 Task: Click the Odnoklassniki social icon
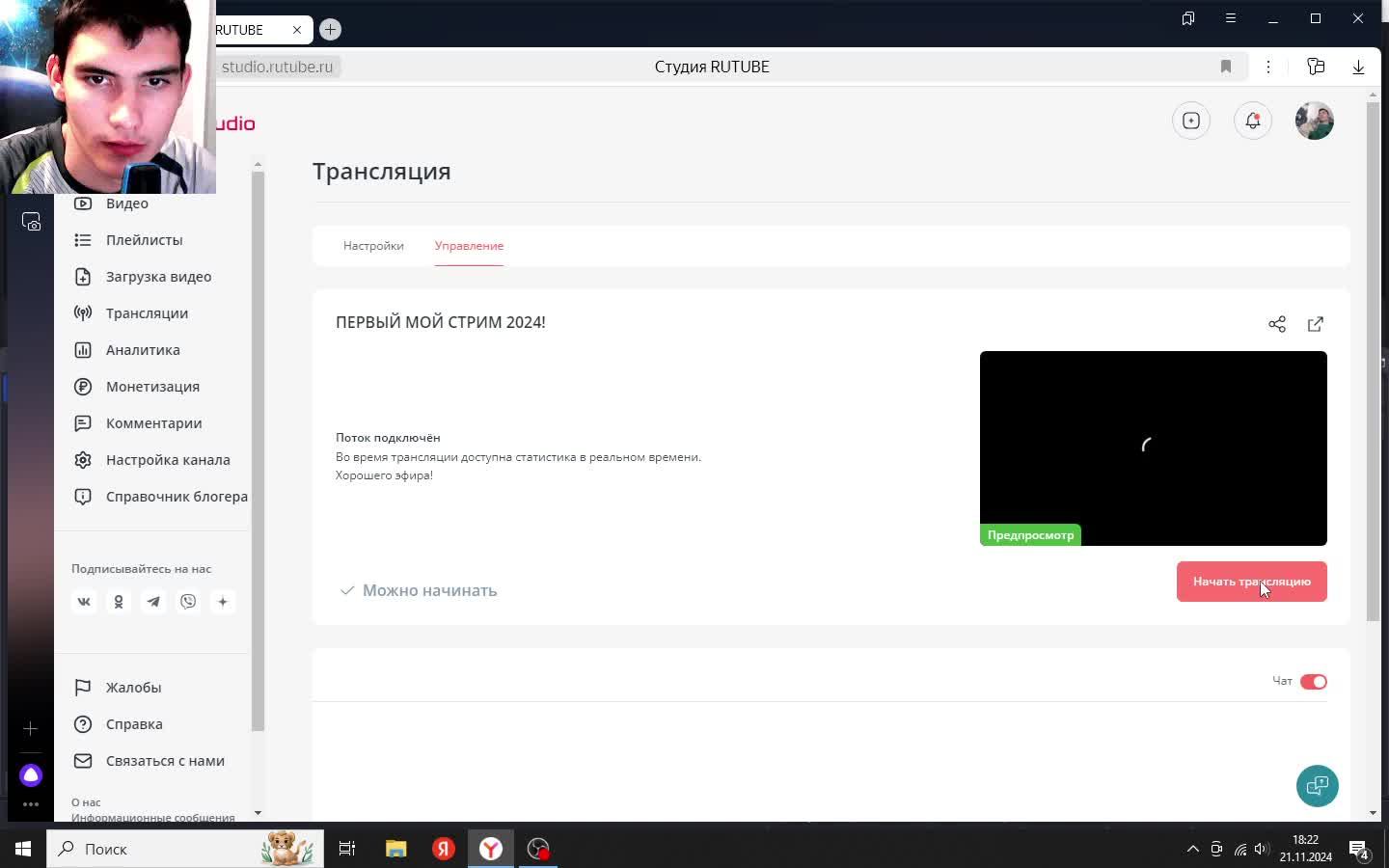click(119, 602)
